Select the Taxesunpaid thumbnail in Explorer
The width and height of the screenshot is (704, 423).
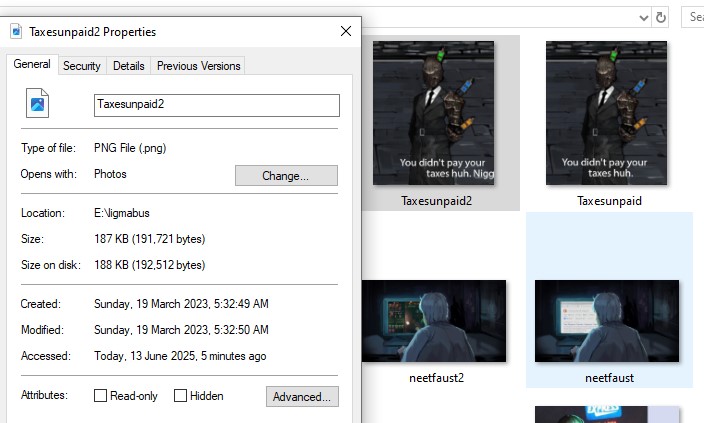click(607, 113)
